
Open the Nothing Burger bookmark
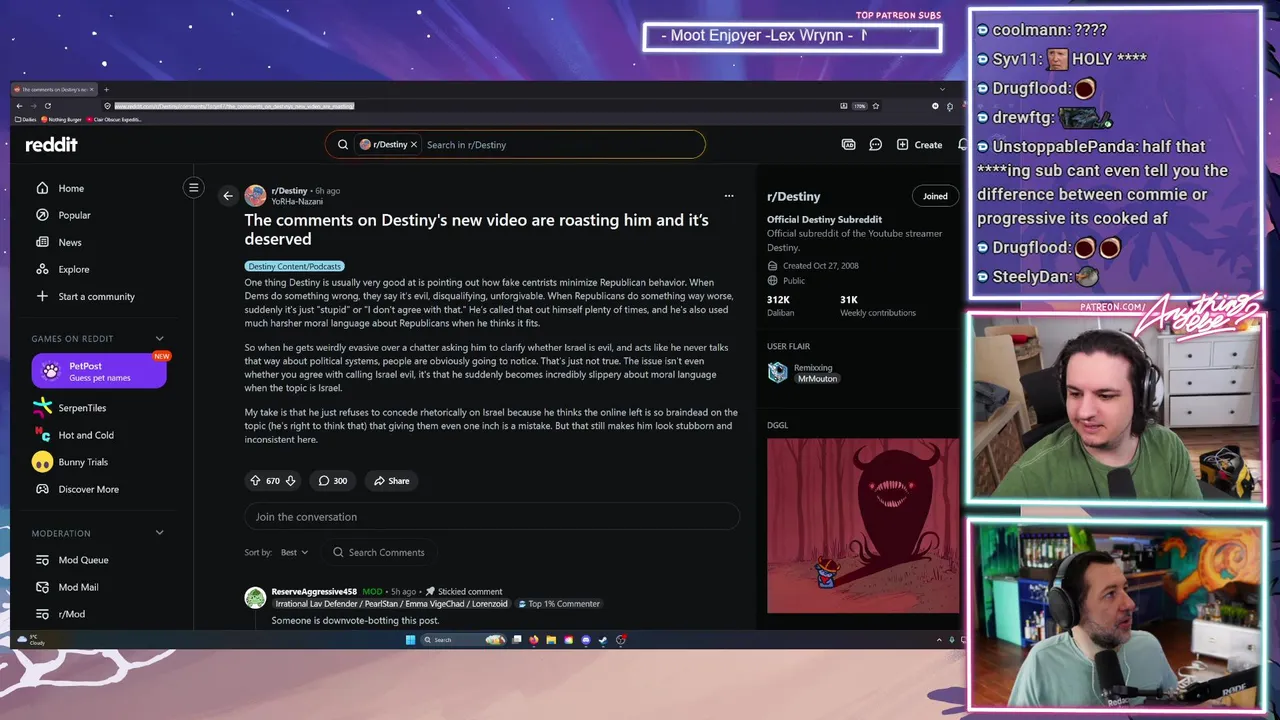(x=61, y=119)
